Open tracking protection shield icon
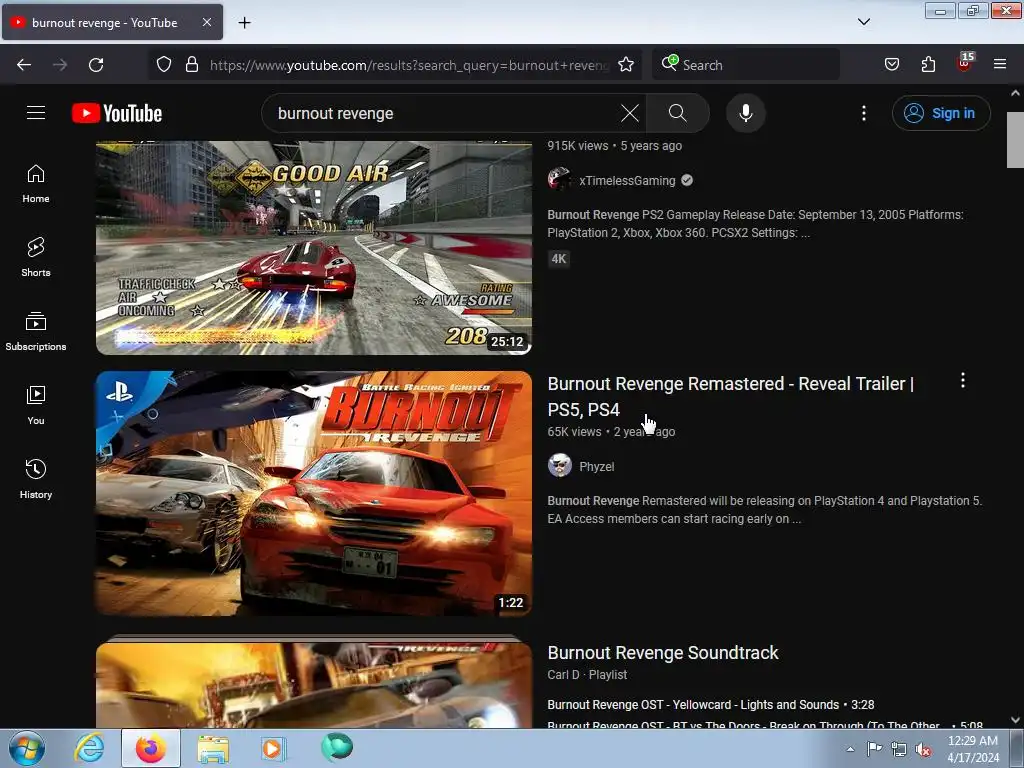This screenshot has height=768, width=1024. pyautogui.click(x=164, y=65)
